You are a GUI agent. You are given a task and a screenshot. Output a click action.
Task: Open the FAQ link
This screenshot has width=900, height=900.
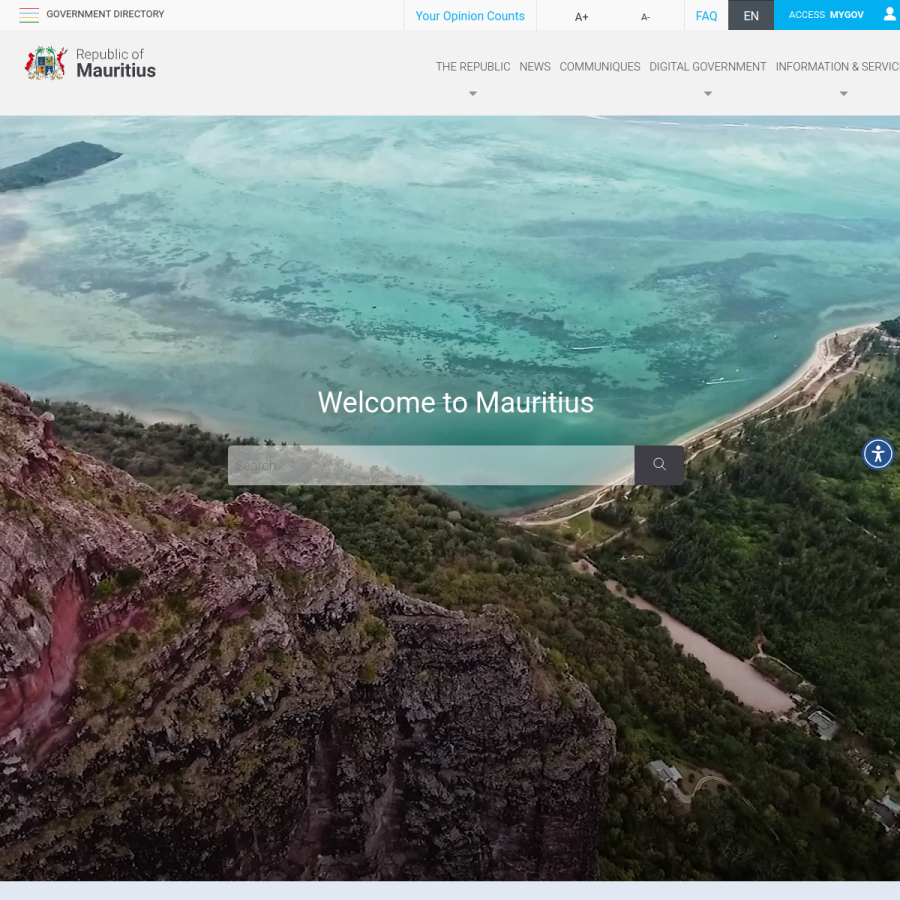pyautogui.click(x=706, y=16)
